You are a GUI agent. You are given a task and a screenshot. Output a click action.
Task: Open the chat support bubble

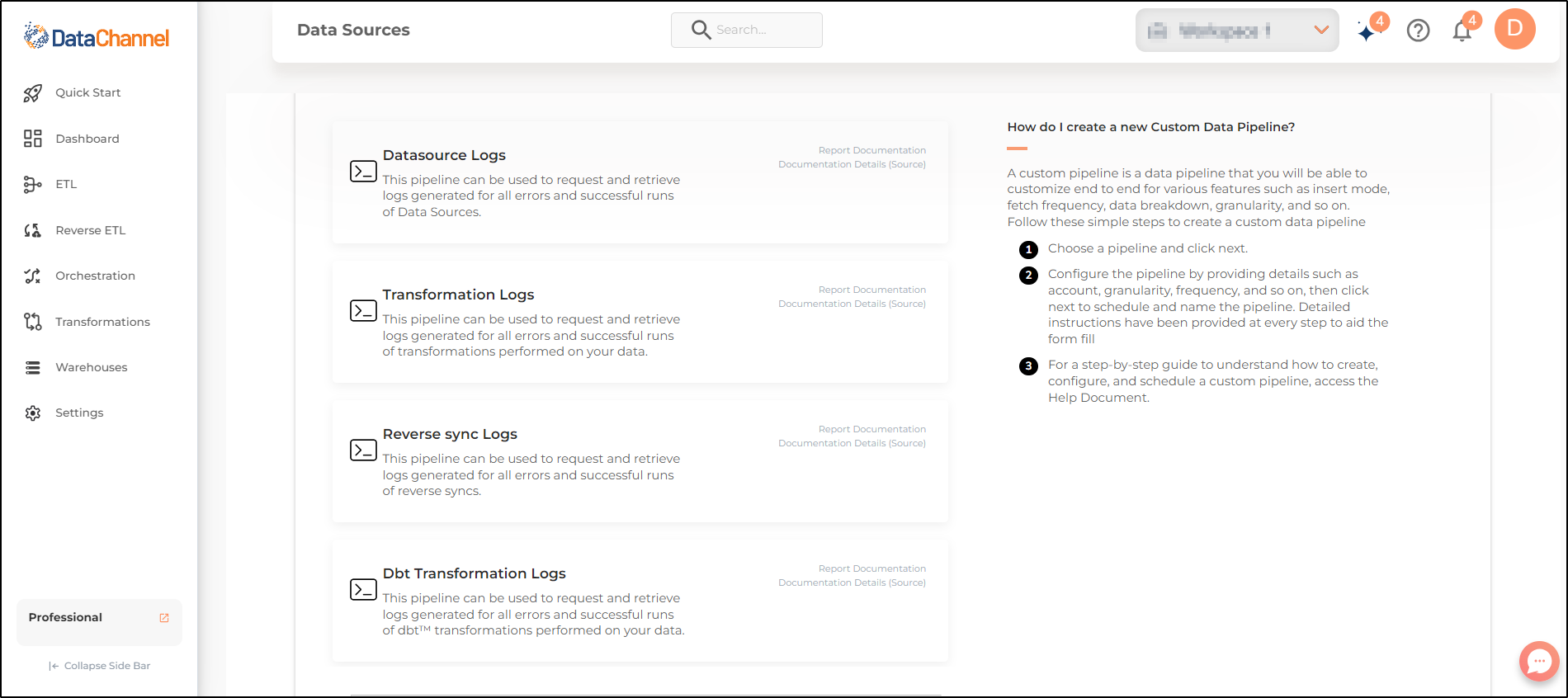click(1539, 661)
